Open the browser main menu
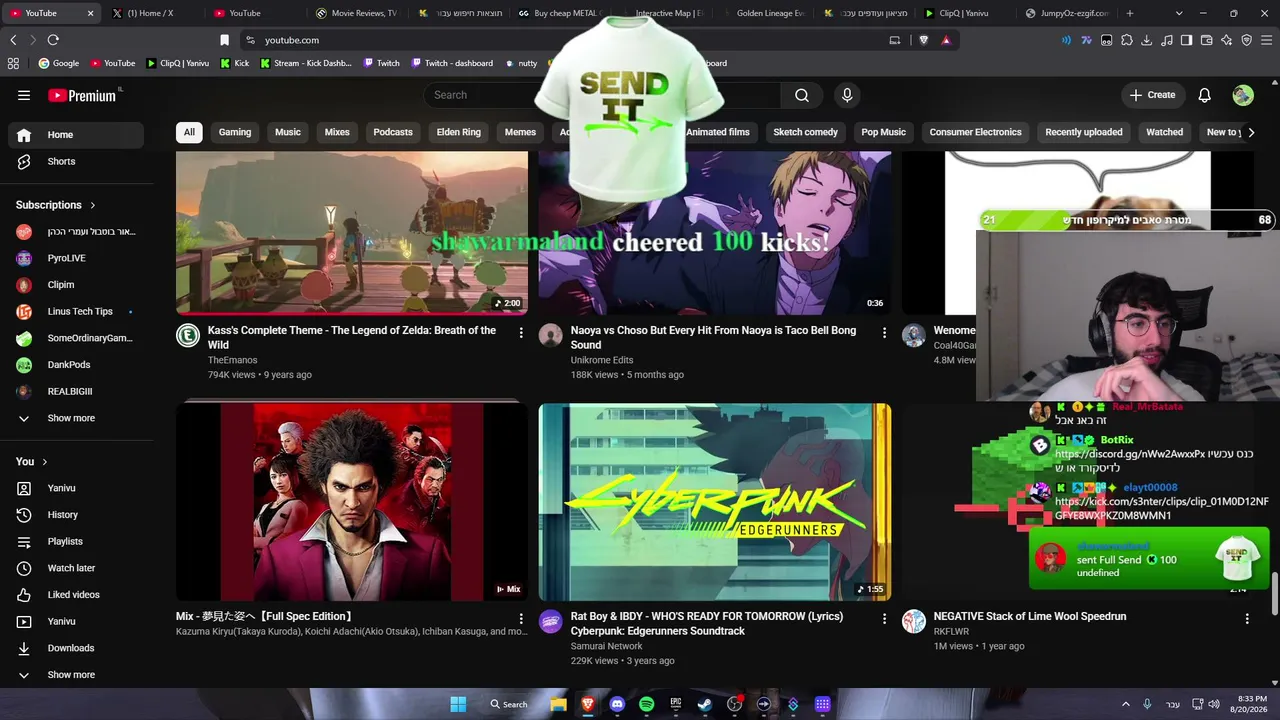The width and height of the screenshot is (1280, 720). 1267,40
